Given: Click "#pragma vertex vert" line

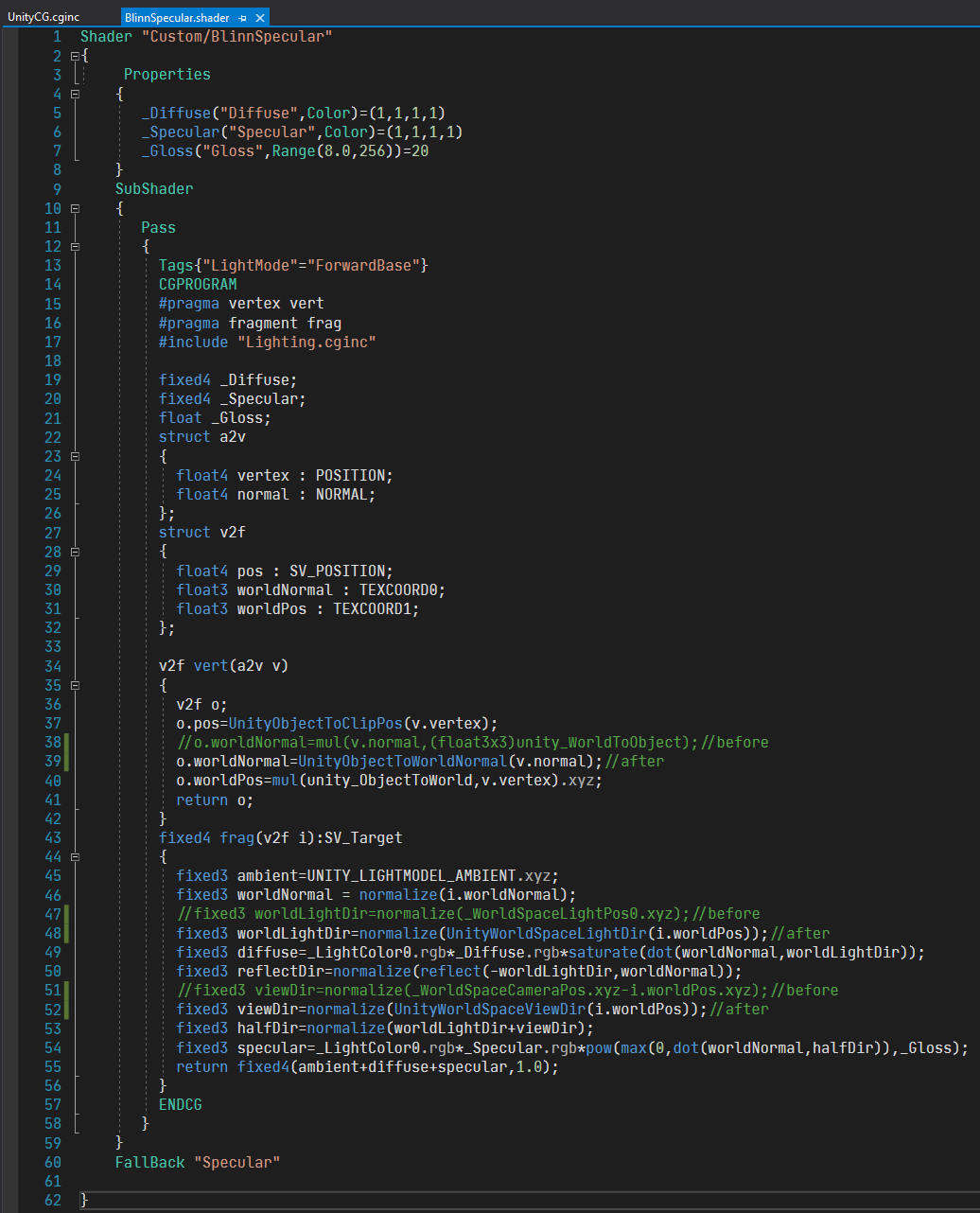Looking at the screenshot, I should tap(241, 303).
